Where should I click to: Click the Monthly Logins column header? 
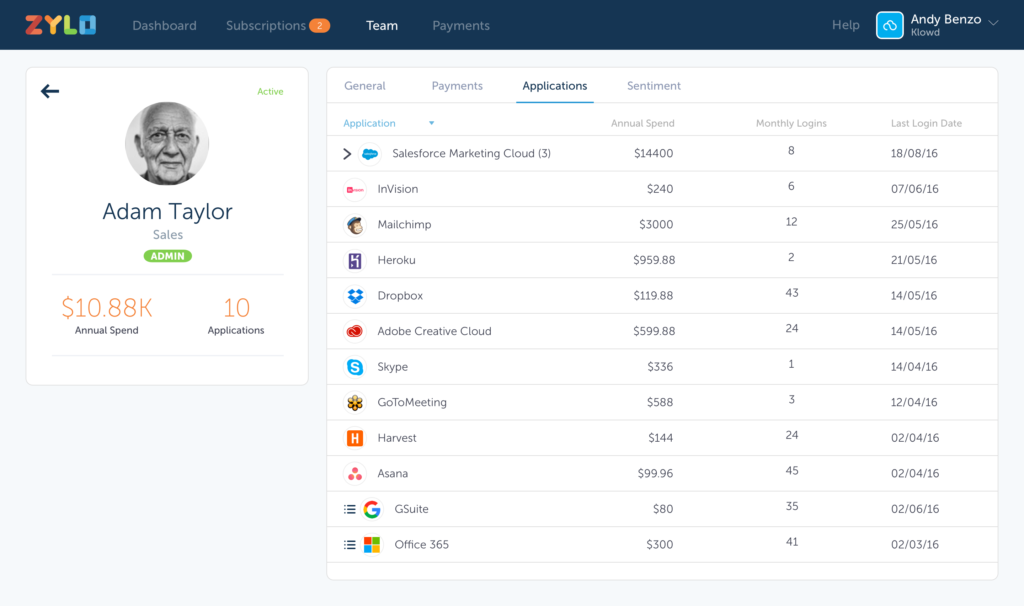point(791,123)
